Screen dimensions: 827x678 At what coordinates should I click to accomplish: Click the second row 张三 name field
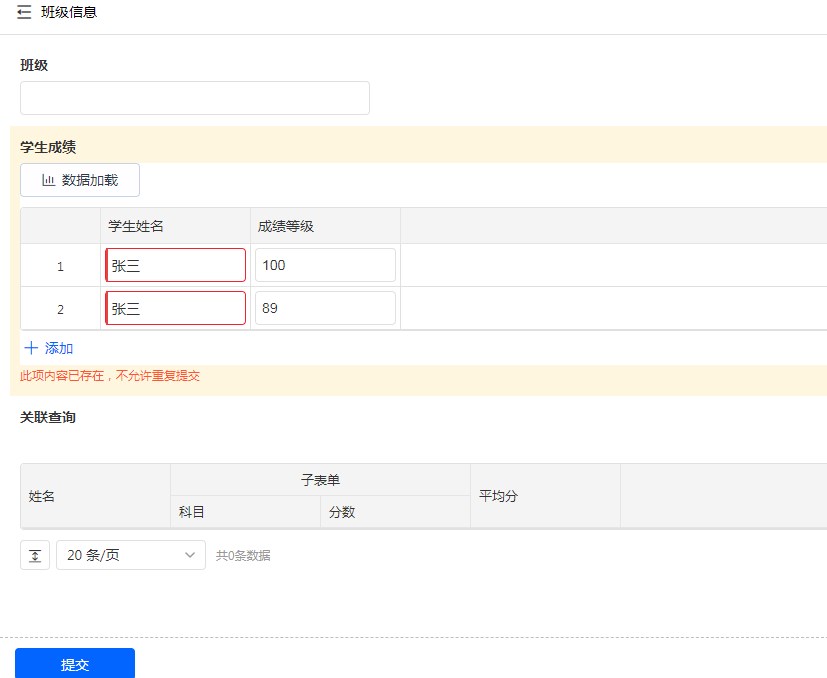[x=176, y=308]
